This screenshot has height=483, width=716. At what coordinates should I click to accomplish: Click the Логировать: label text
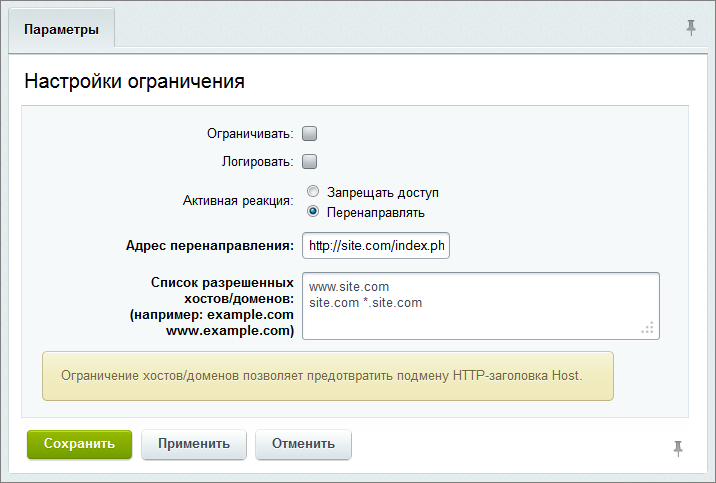coord(257,161)
